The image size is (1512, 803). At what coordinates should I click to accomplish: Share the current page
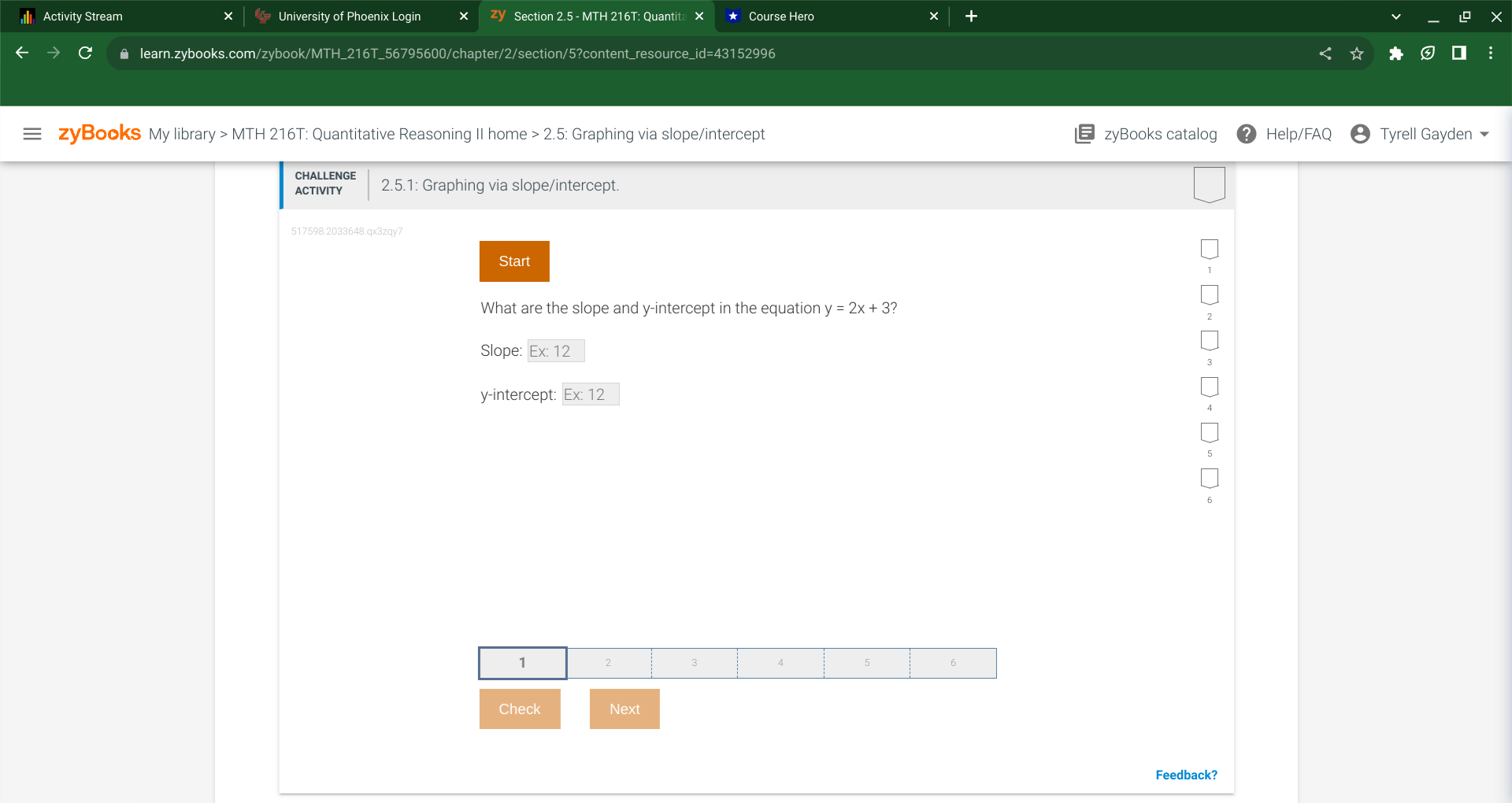(x=1325, y=53)
